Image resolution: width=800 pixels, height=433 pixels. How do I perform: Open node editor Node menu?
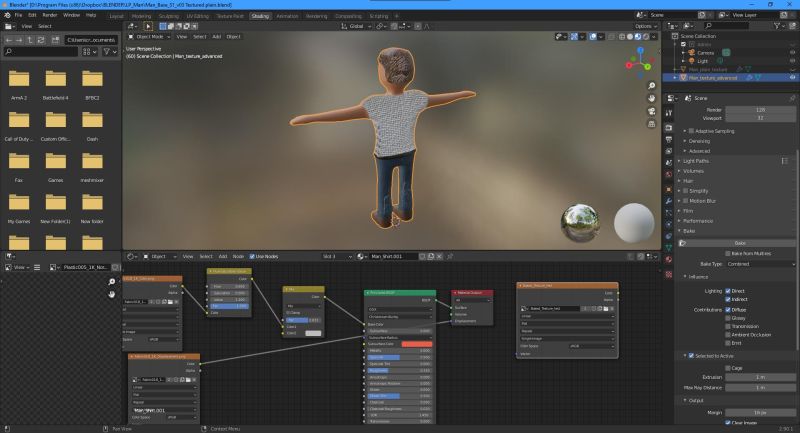pyautogui.click(x=238, y=257)
